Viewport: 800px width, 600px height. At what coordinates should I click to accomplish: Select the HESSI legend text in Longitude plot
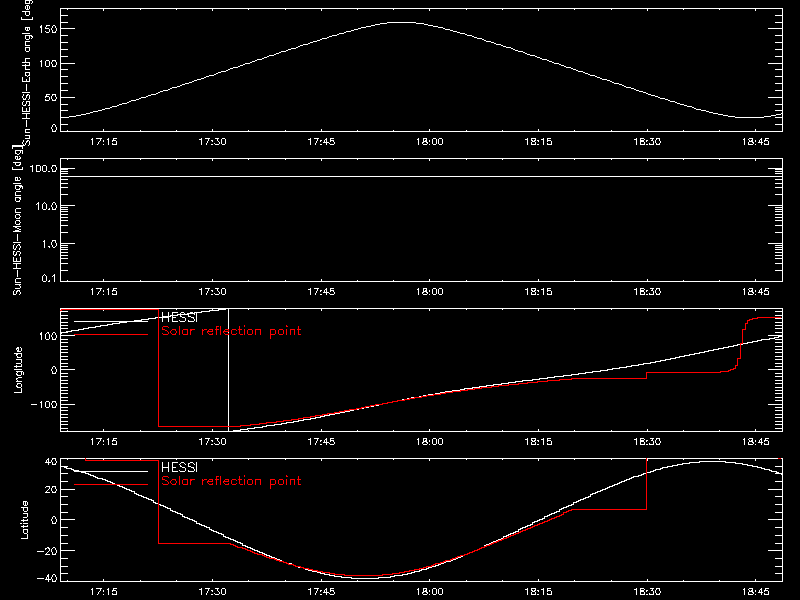[x=179, y=317]
